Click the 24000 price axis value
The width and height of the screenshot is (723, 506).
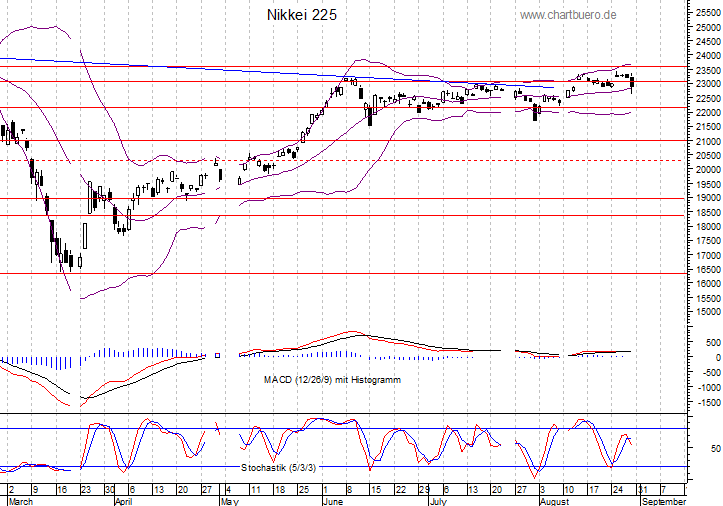pyautogui.click(x=708, y=56)
